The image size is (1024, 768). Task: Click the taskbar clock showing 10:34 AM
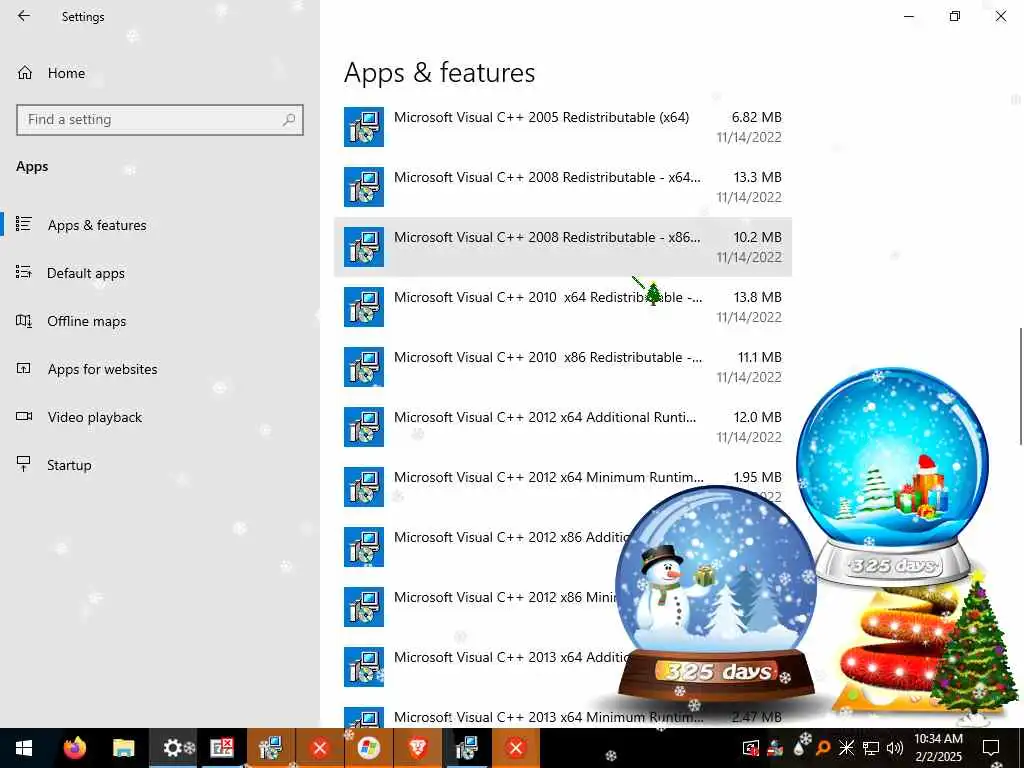pos(938,748)
